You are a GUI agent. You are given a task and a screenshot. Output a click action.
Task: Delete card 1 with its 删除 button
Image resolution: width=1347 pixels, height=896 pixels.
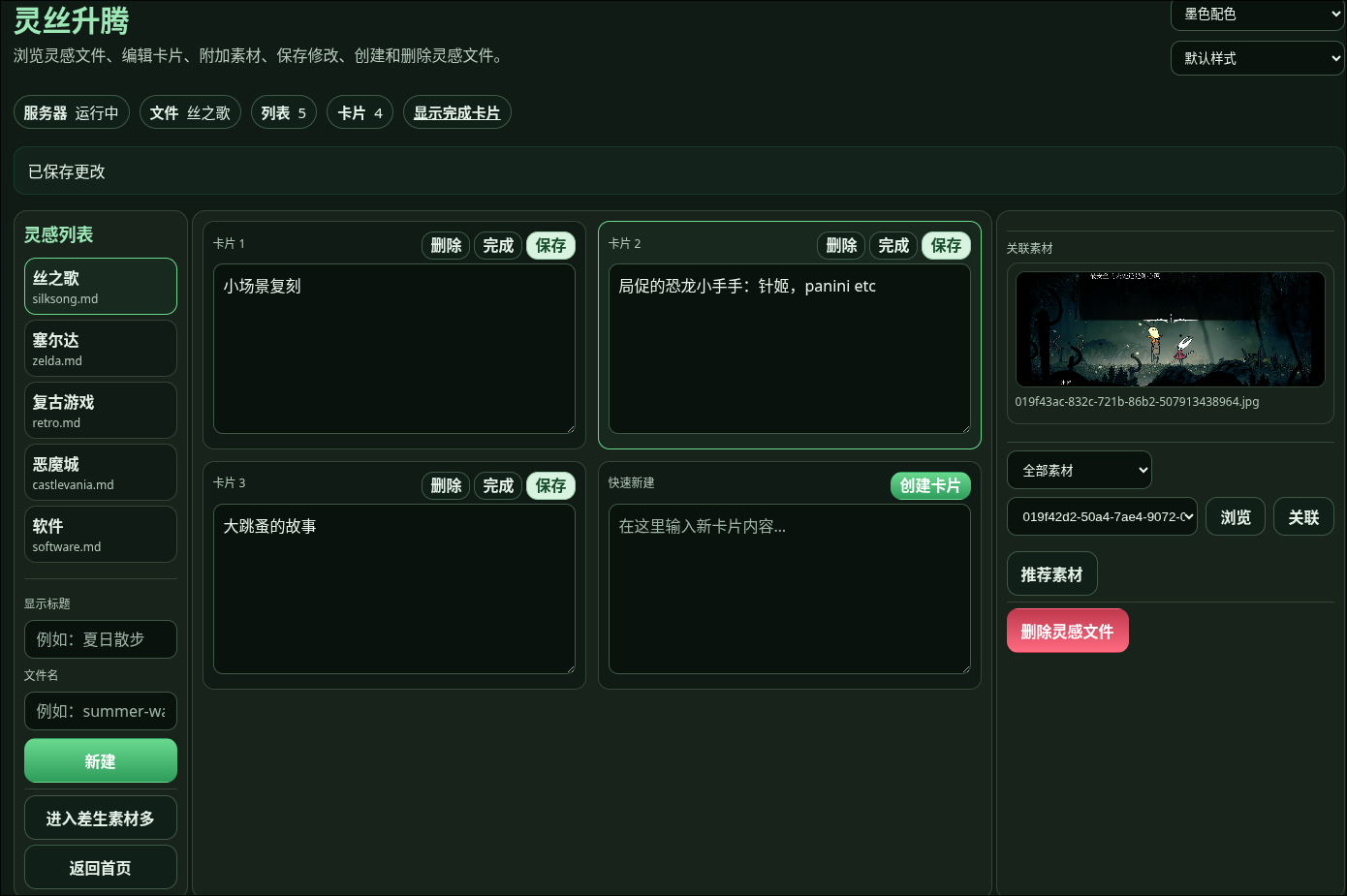446,245
